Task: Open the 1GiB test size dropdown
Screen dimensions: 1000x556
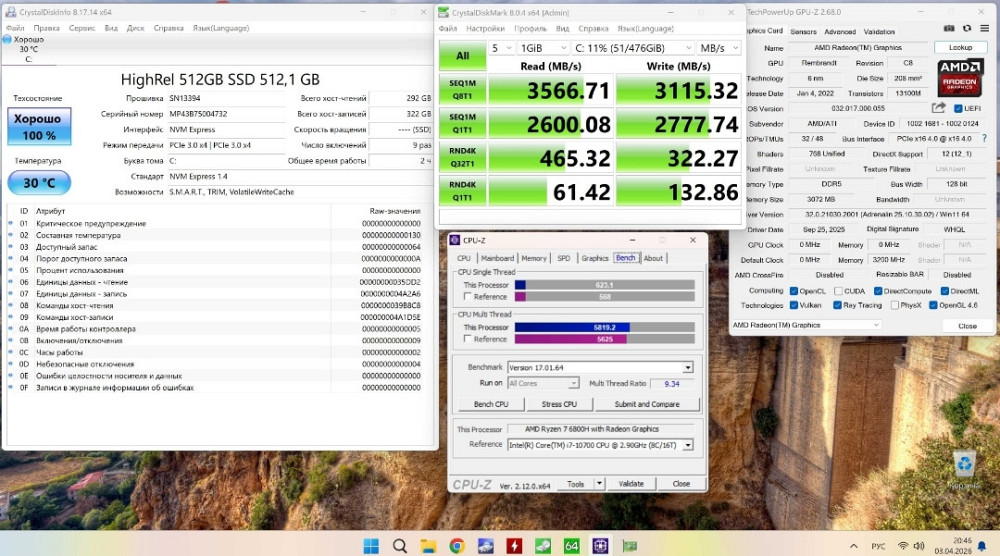Action: click(x=541, y=48)
